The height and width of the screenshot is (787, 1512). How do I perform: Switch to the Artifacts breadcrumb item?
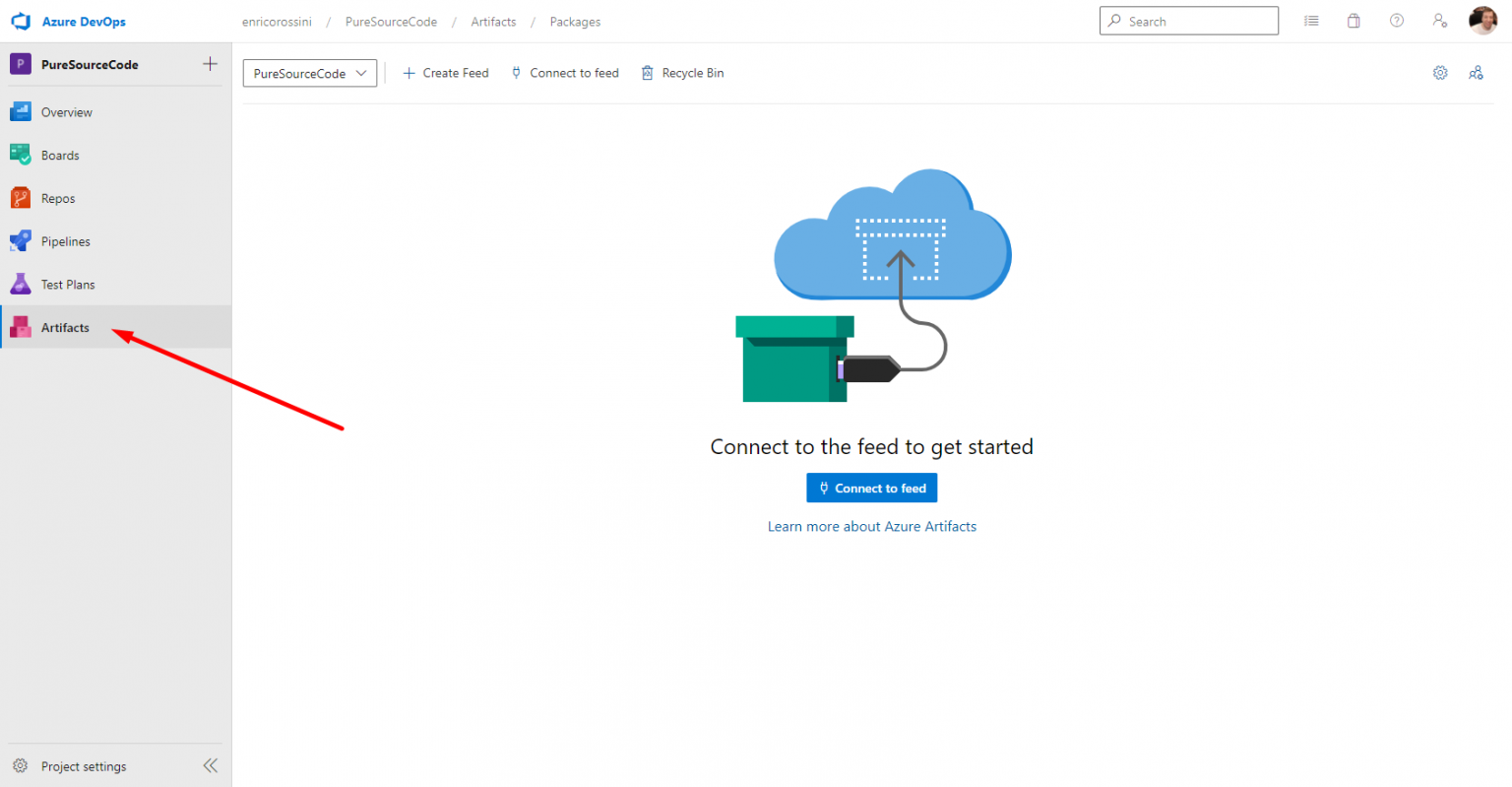493,21
